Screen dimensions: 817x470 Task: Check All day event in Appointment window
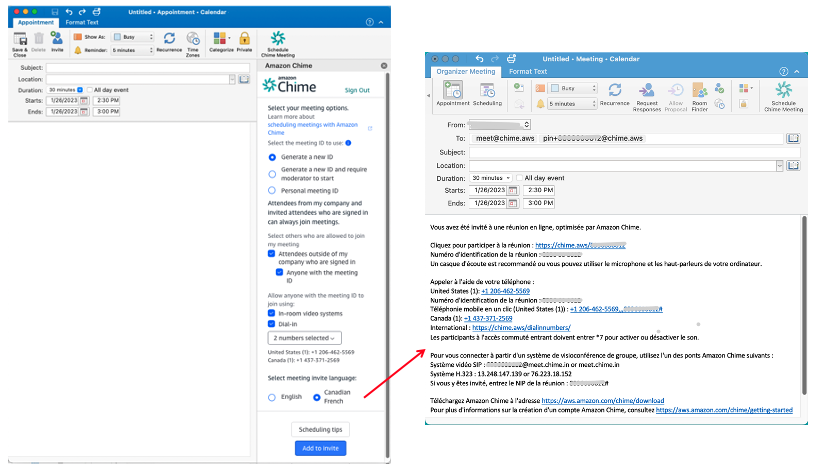click(x=90, y=90)
